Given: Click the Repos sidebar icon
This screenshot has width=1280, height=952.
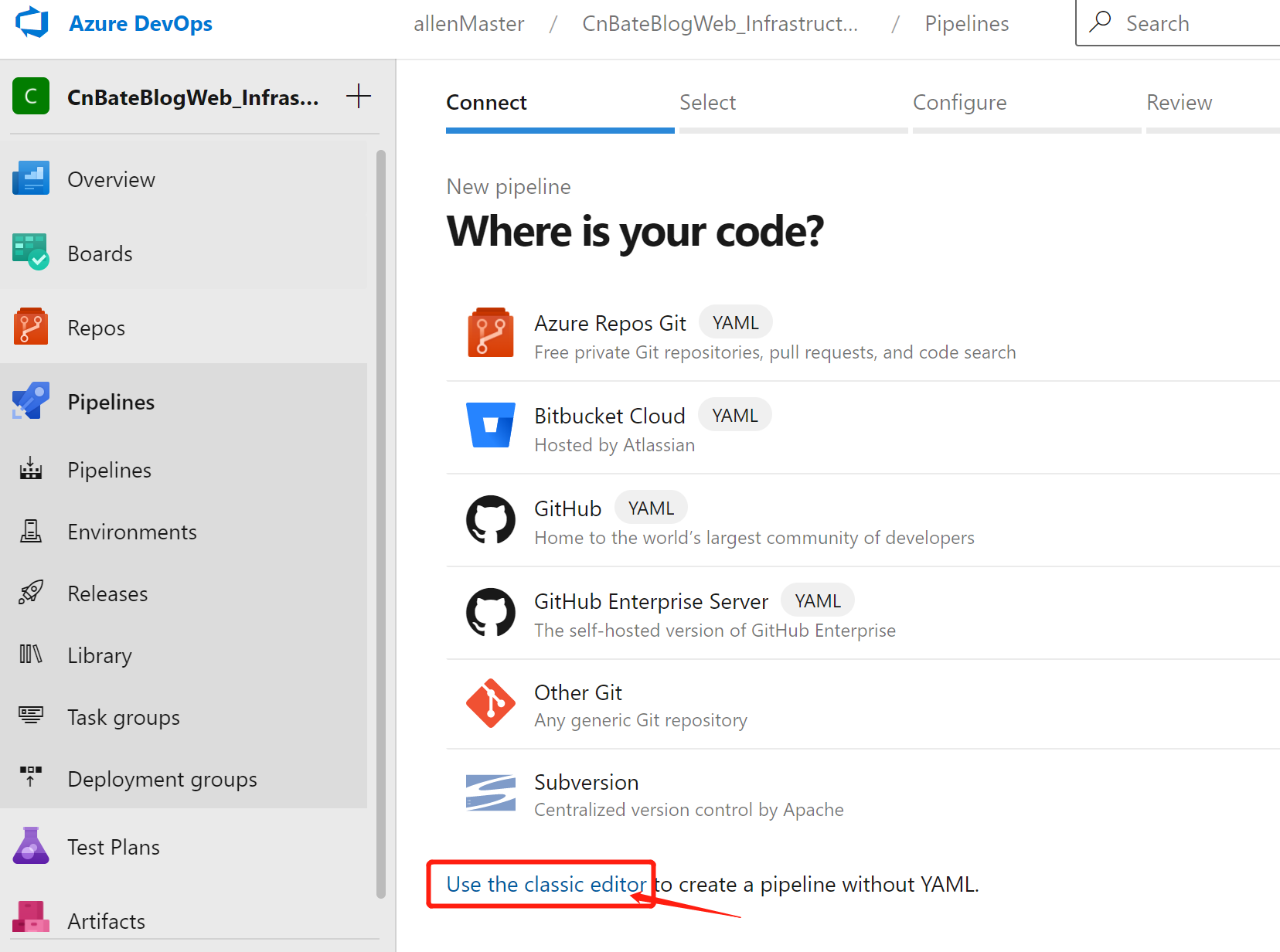Looking at the screenshot, I should (31, 327).
